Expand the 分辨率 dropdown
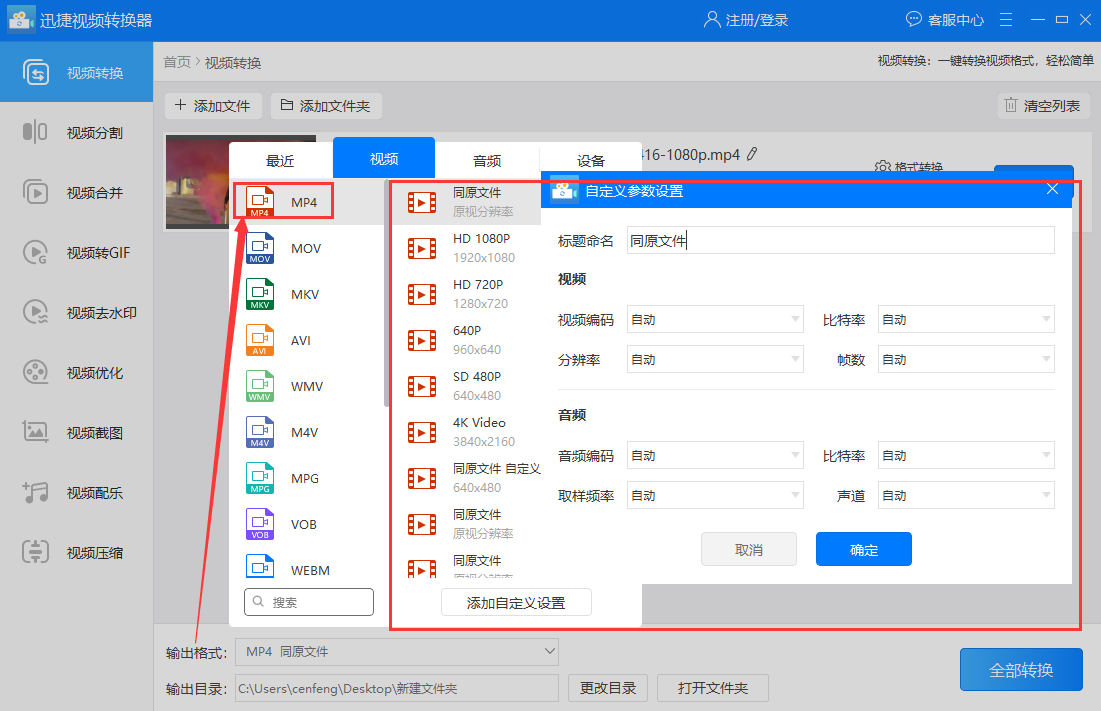 coord(715,359)
